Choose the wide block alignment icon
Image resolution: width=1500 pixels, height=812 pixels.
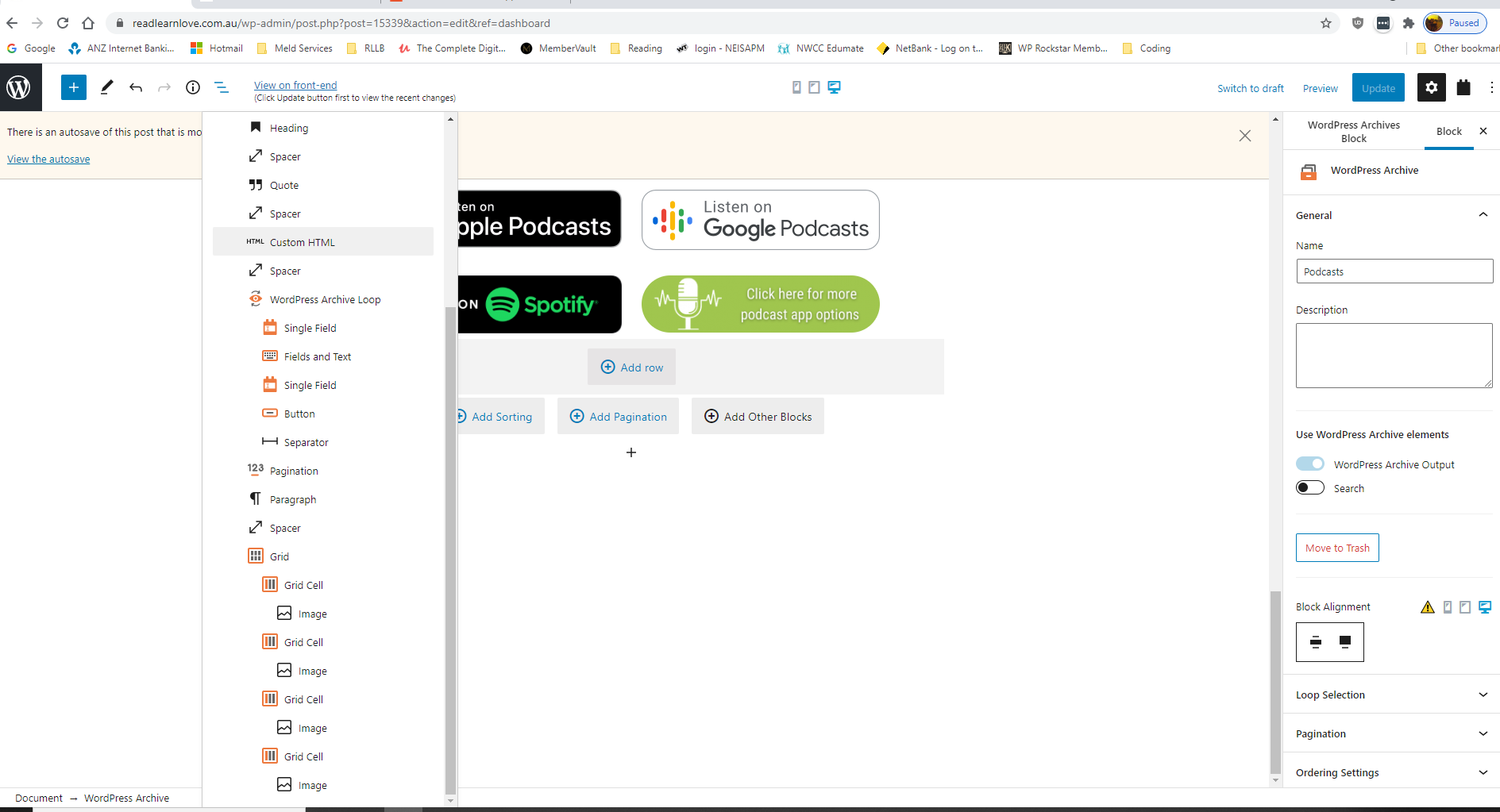coord(1345,642)
